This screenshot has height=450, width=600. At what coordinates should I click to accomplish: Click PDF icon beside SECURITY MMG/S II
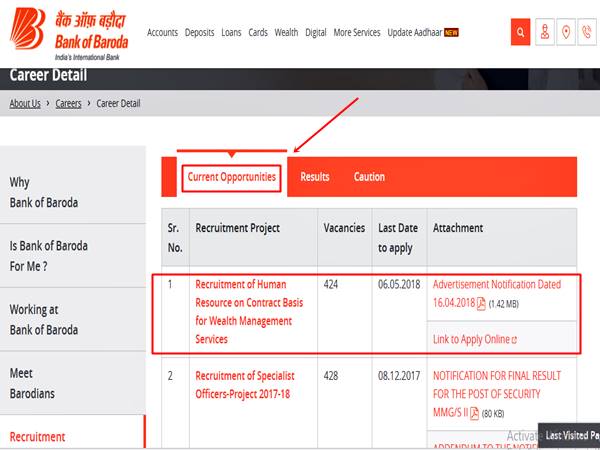pos(474,413)
